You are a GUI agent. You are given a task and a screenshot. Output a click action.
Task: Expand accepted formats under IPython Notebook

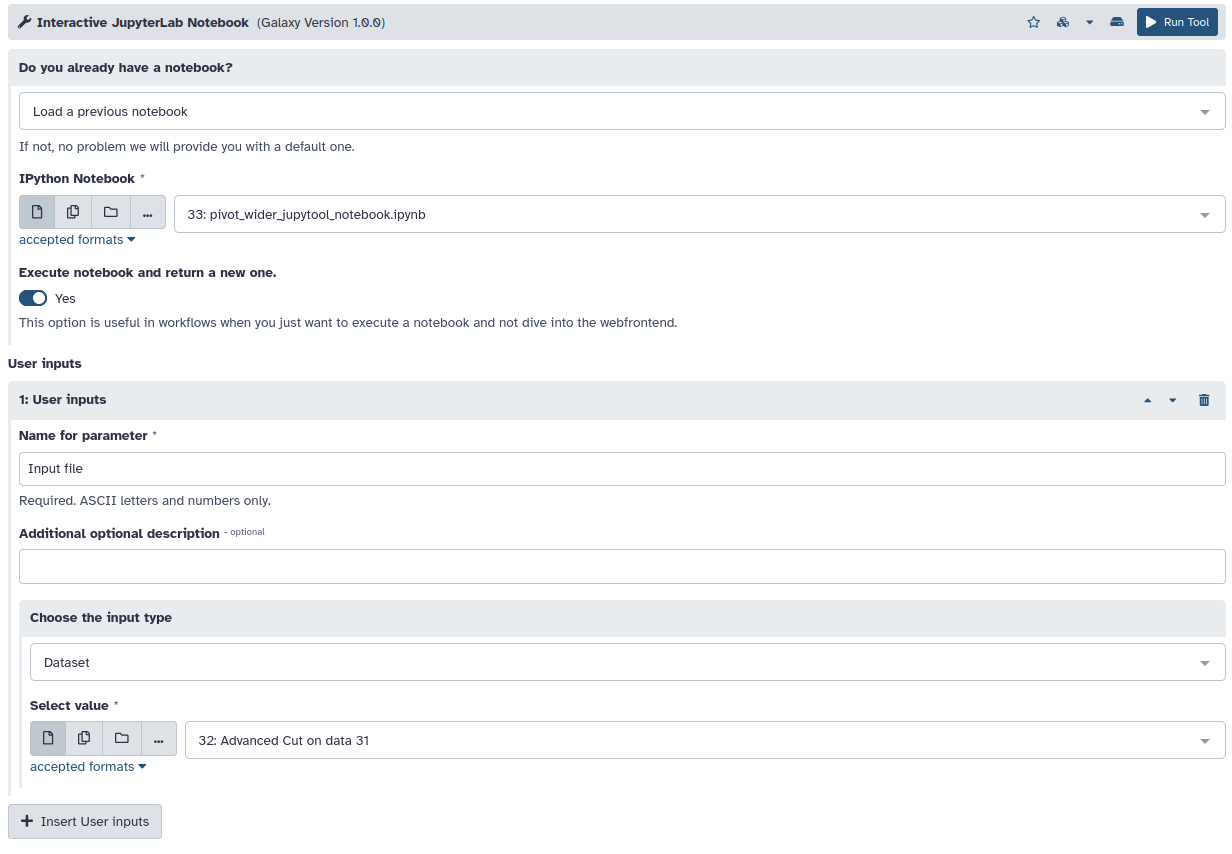click(x=77, y=240)
